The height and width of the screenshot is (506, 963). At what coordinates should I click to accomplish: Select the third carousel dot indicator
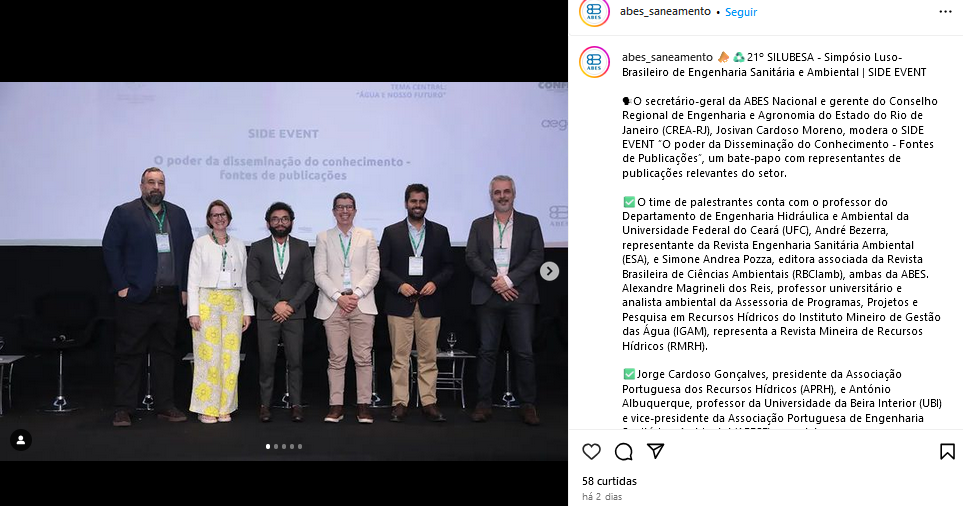coord(284,446)
